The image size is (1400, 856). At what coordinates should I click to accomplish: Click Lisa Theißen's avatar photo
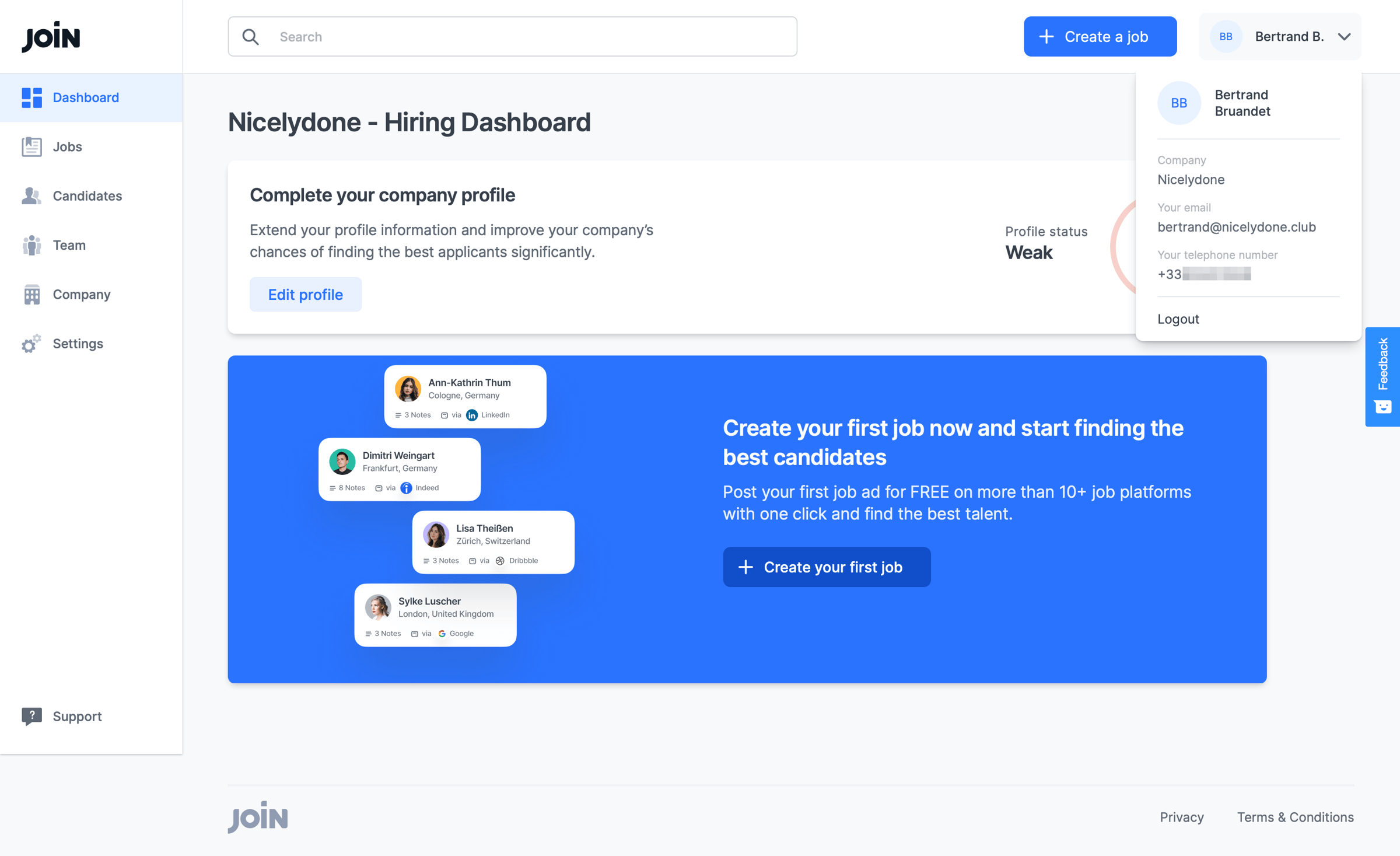pyautogui.click(x=436, y=534)
